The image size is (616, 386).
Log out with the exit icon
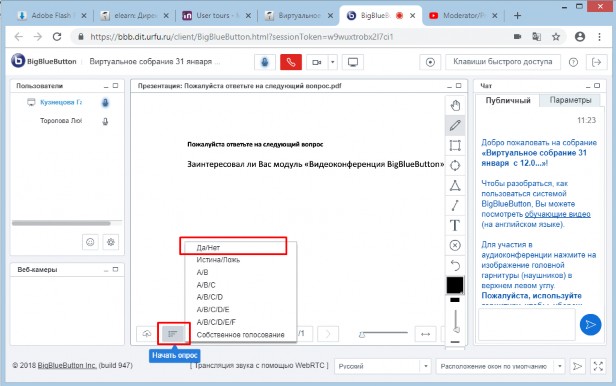596,62
